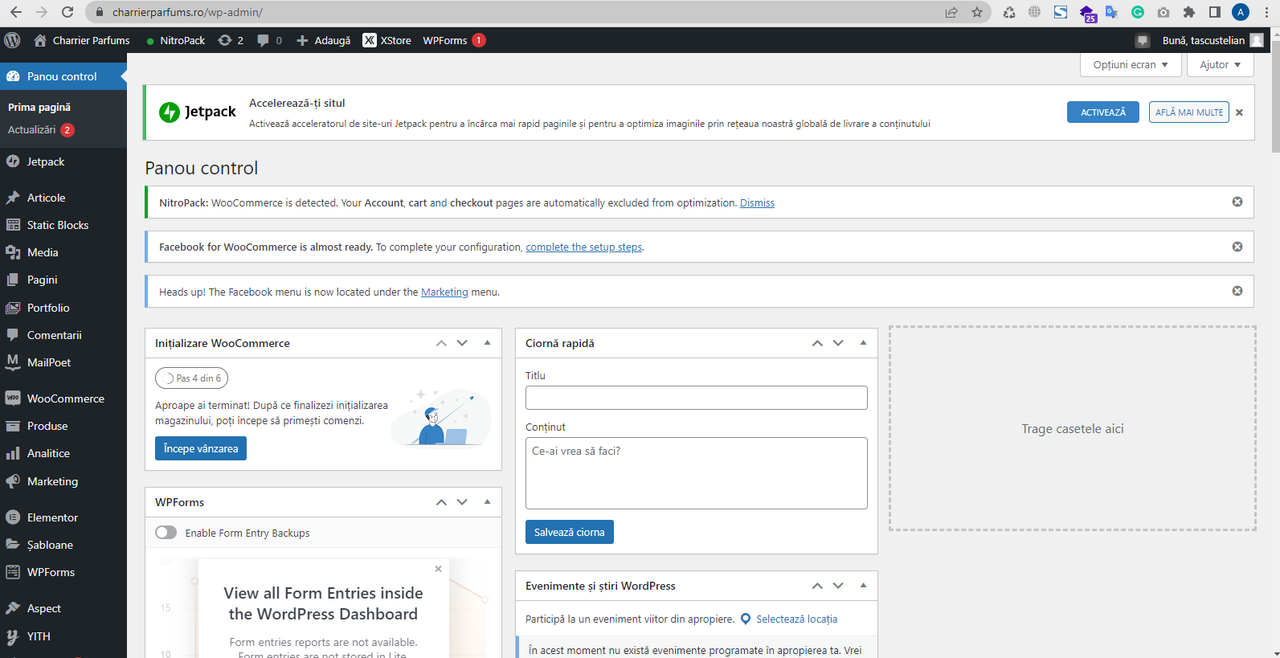Screen dimensions: 1280x658
Task: Open Actualizări submenu with 2 badge
Action: click(41, 130)
